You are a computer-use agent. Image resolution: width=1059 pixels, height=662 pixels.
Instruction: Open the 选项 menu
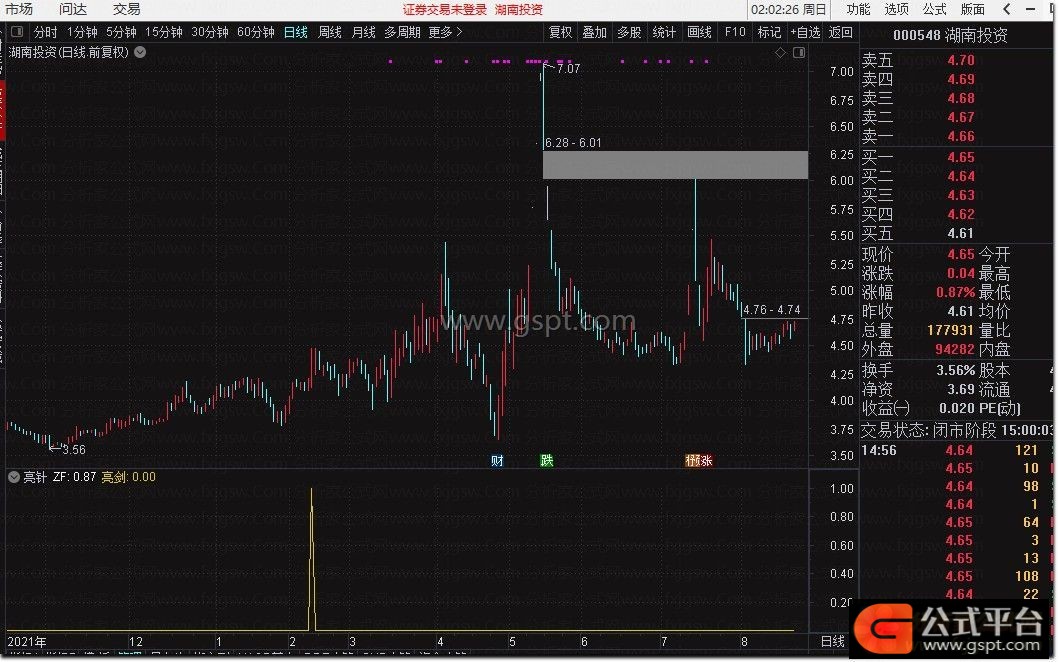tap(896, 9)
